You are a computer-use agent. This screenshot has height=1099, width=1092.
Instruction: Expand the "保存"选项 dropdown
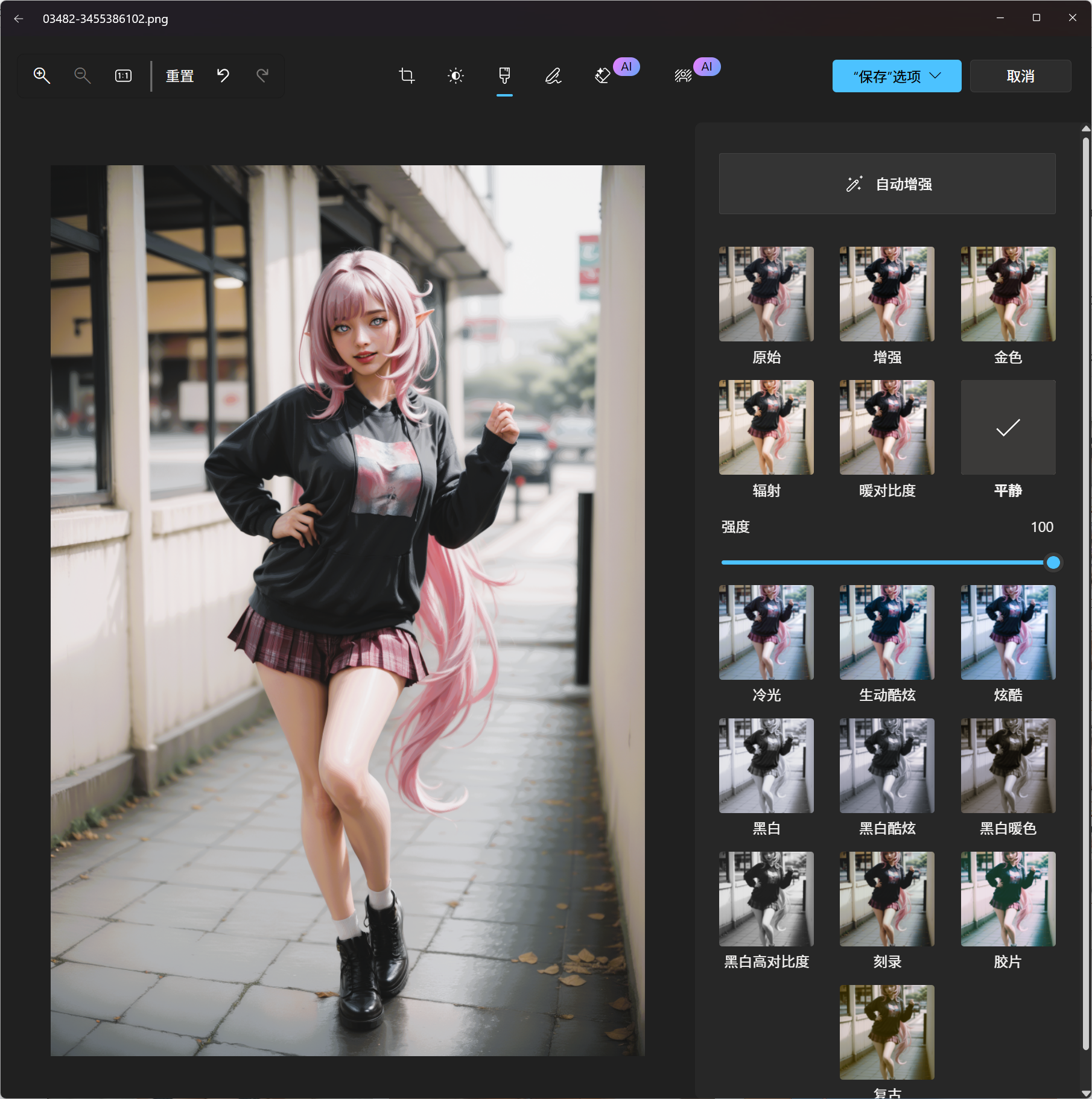click(897, 76)
